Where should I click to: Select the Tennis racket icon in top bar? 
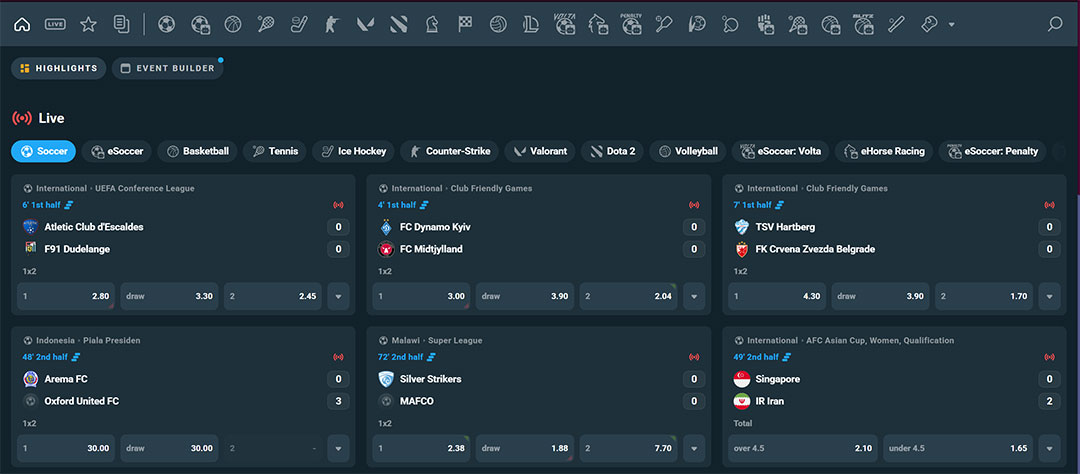tap(266, 25)
